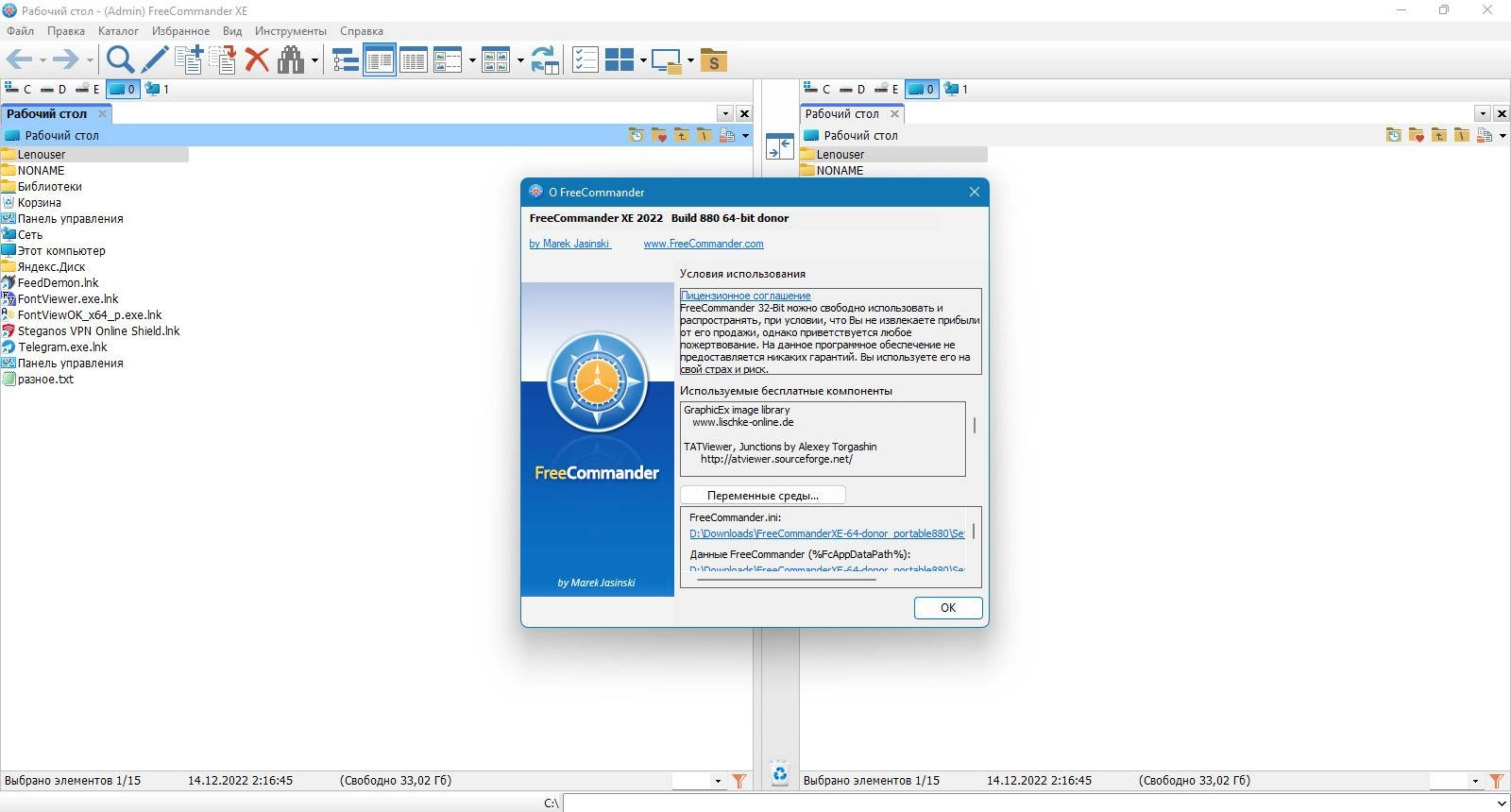Open left panel history folder icon

pyautogui.click(x=637, y=135)
